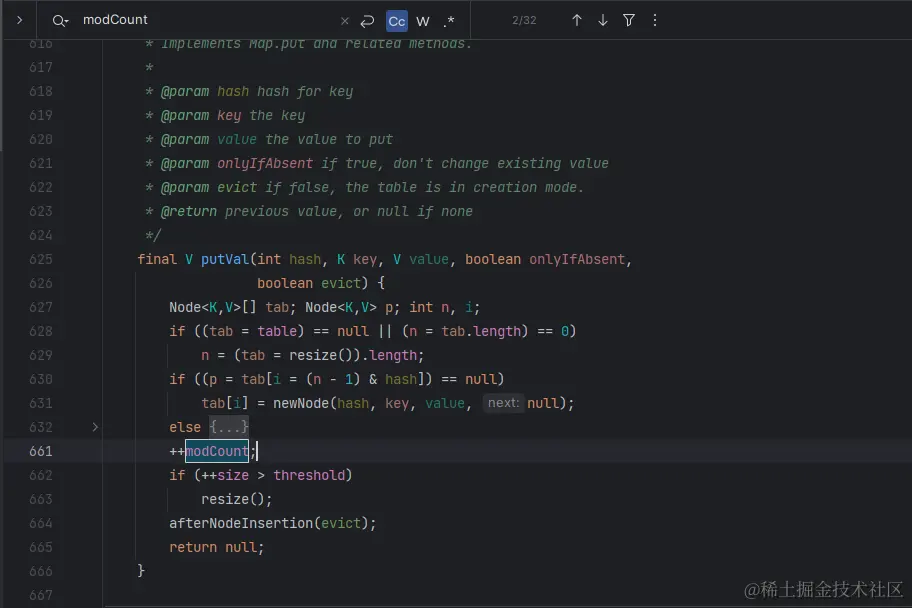Enable the W whole words toggle
912x608 pixels.
click(422, 20)
